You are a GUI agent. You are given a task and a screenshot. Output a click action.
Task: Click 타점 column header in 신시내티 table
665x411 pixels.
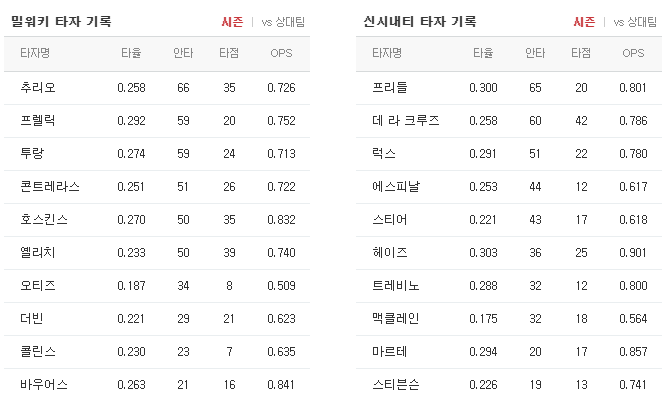click(581, 53)
